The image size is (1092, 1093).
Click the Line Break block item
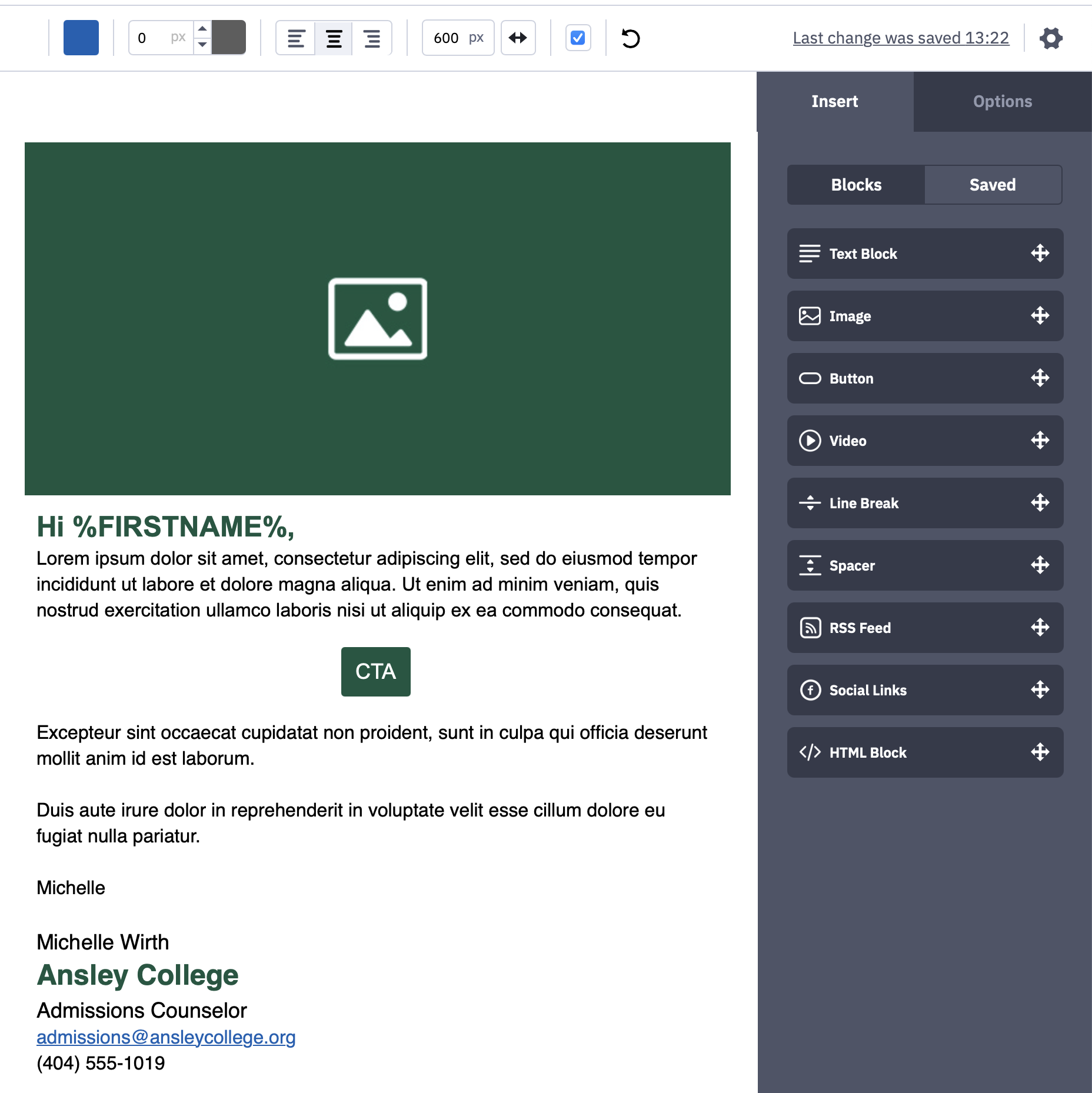coord(925,503)
